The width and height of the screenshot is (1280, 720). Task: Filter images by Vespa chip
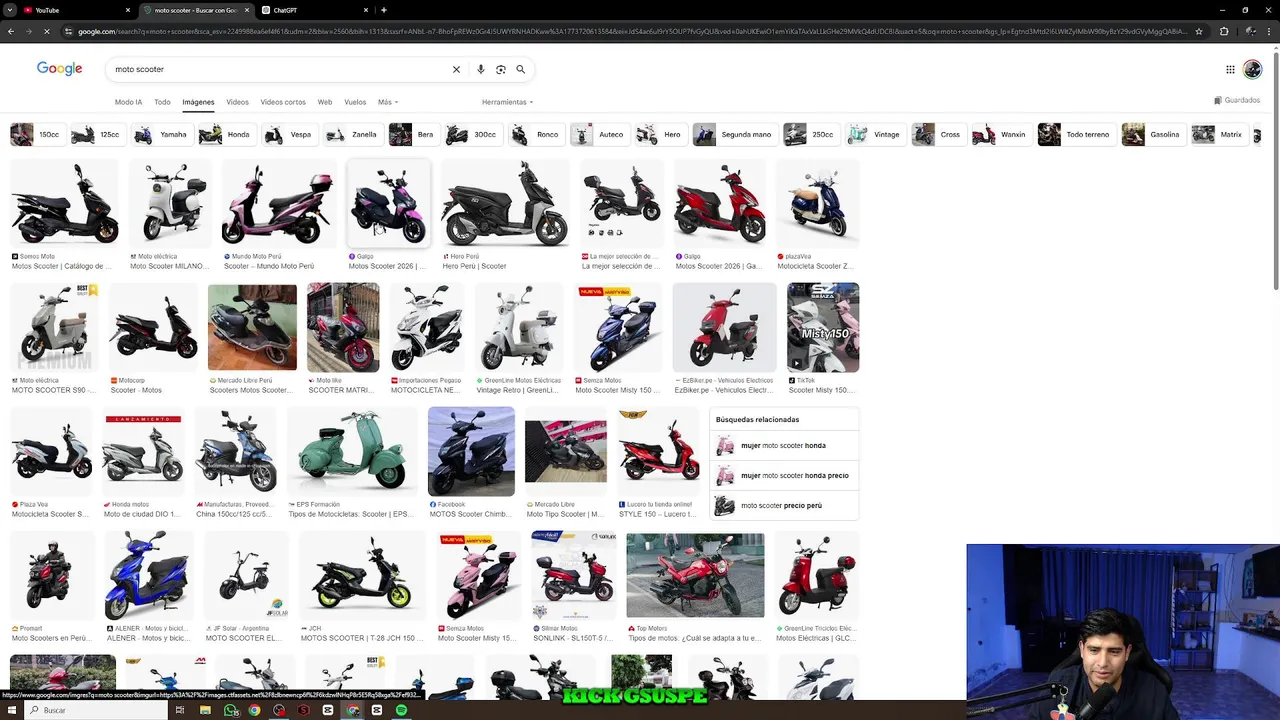[288, 134]
